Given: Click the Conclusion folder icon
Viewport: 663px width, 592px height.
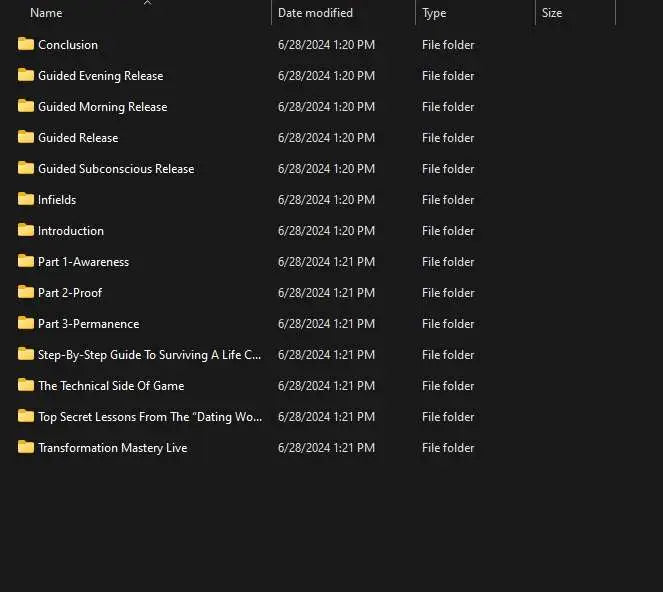Looking at the screenshot, I should pos(26,44).
